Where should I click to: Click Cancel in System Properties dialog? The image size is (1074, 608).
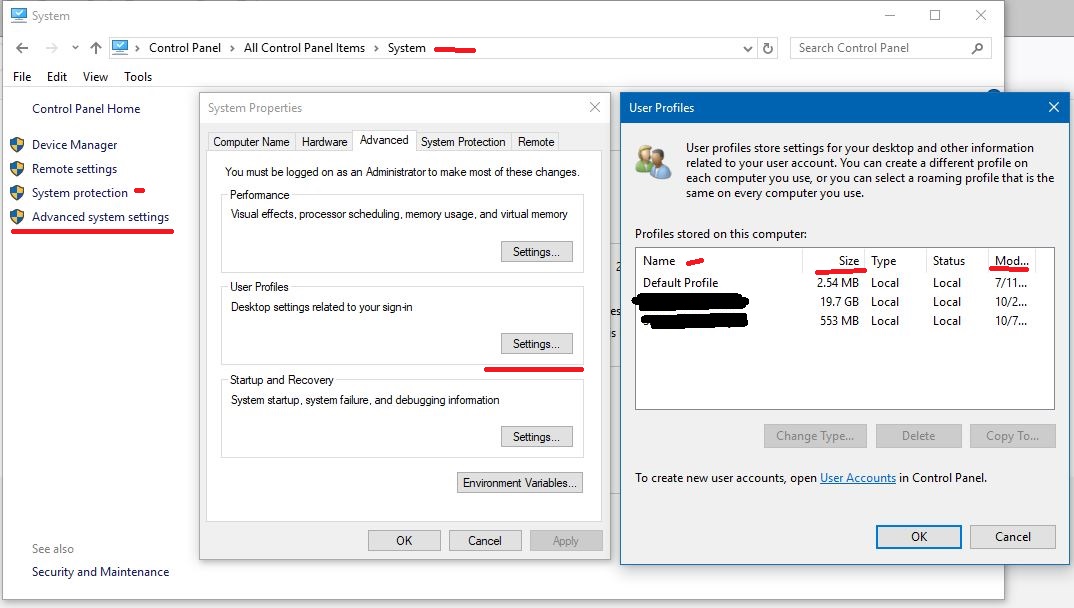485,541
